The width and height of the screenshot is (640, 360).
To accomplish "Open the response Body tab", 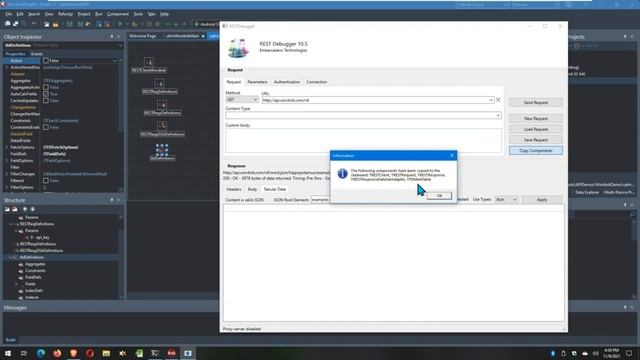I will point(252,189).
